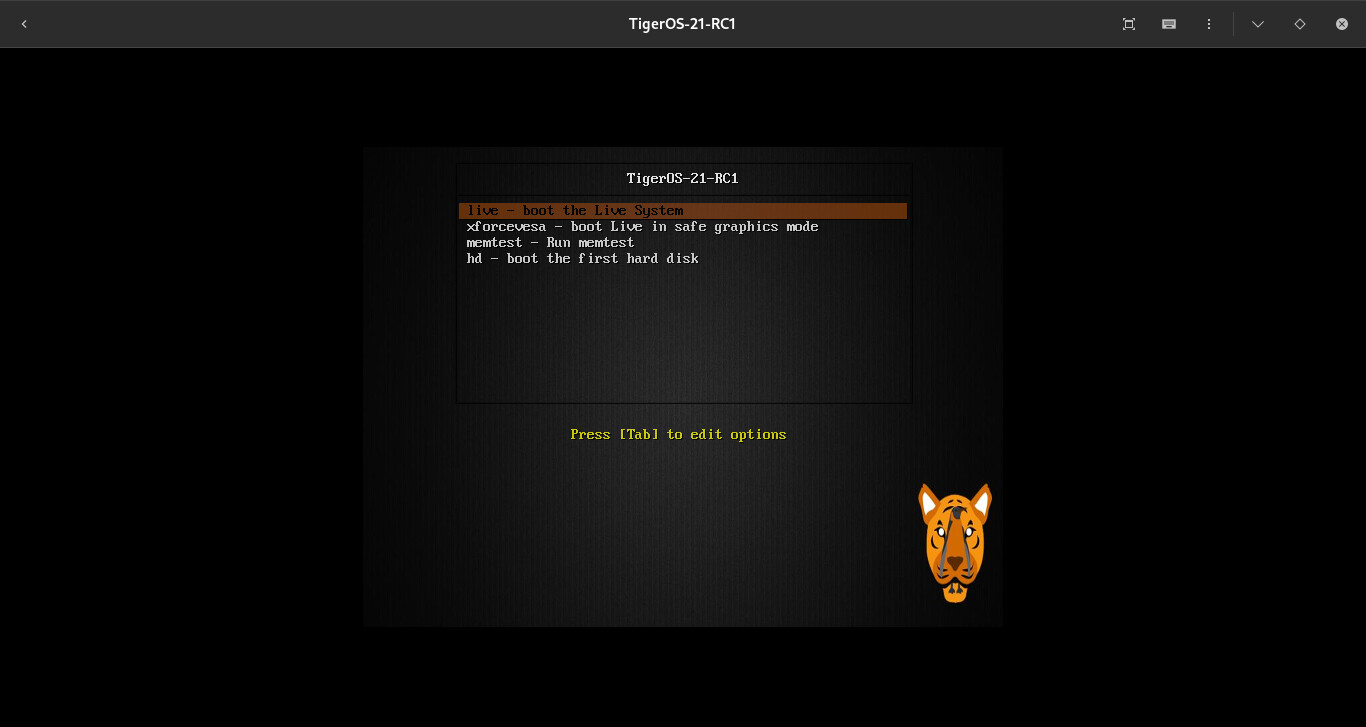Close the TigerOS-21-RC1 window

click(1342, 24)
